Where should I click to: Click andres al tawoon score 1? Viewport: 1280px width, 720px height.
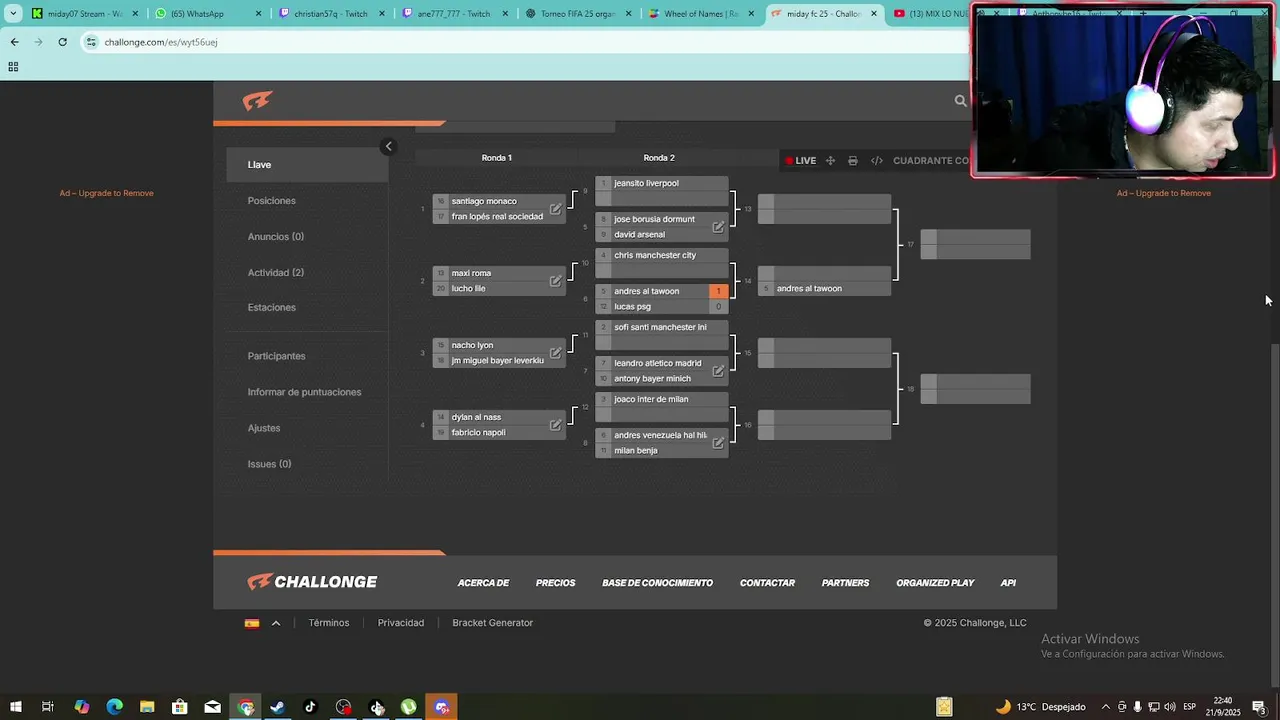click(718, 291)
